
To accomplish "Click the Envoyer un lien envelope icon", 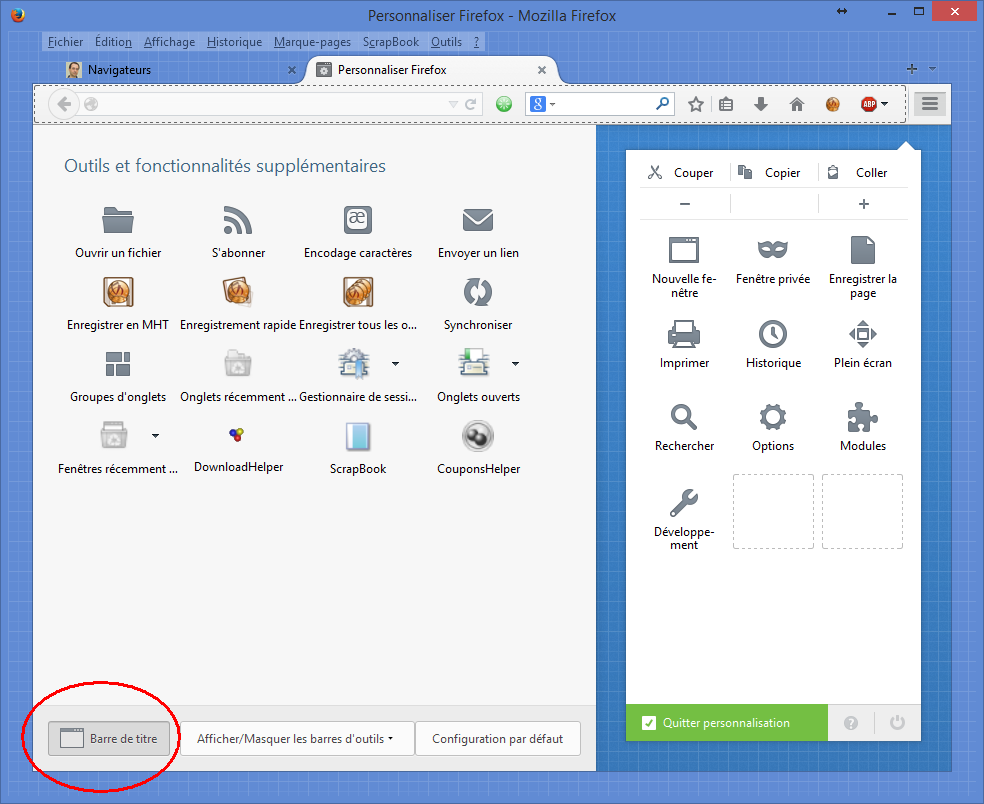I will pos(478,220).
